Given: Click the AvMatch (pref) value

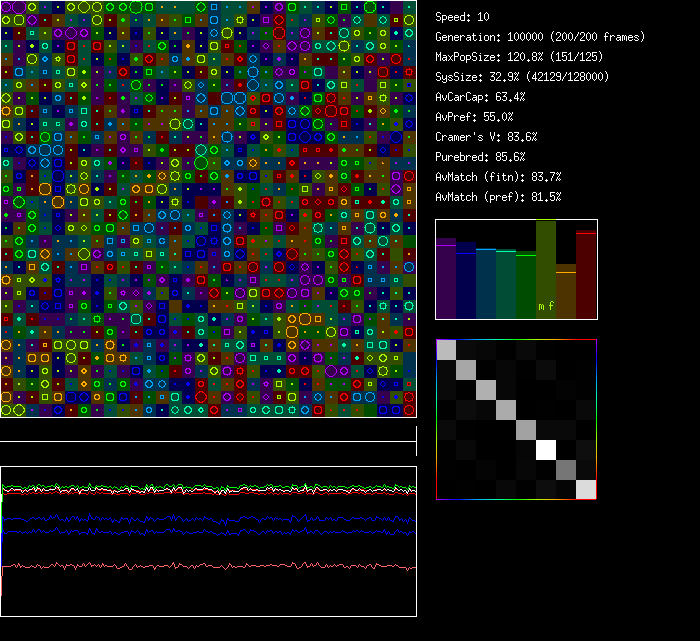Looking at the screenshot, I should click(x=498, y=197).
